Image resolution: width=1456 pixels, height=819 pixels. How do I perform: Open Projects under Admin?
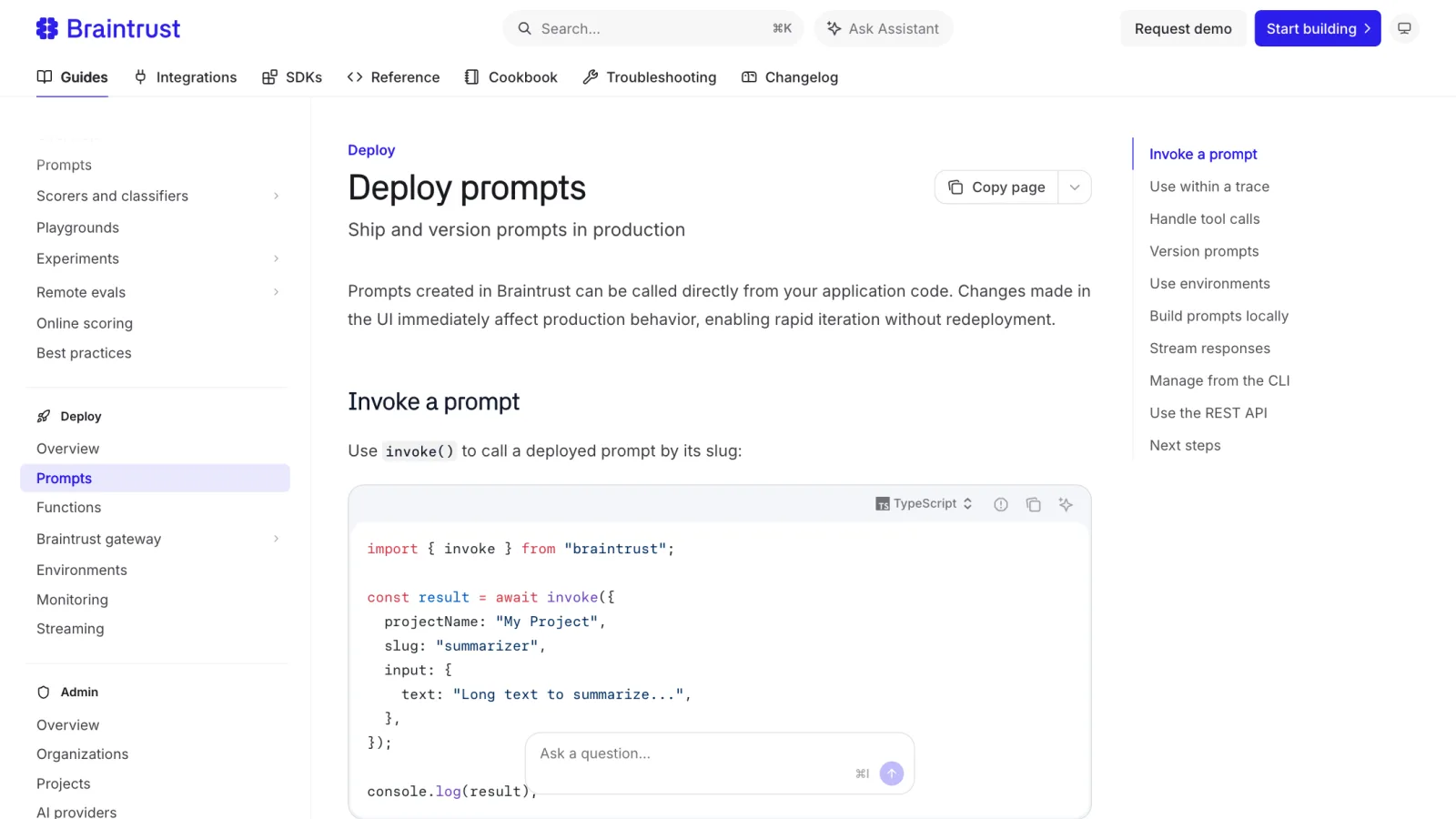pyautogui.click(x=63, y=784)
